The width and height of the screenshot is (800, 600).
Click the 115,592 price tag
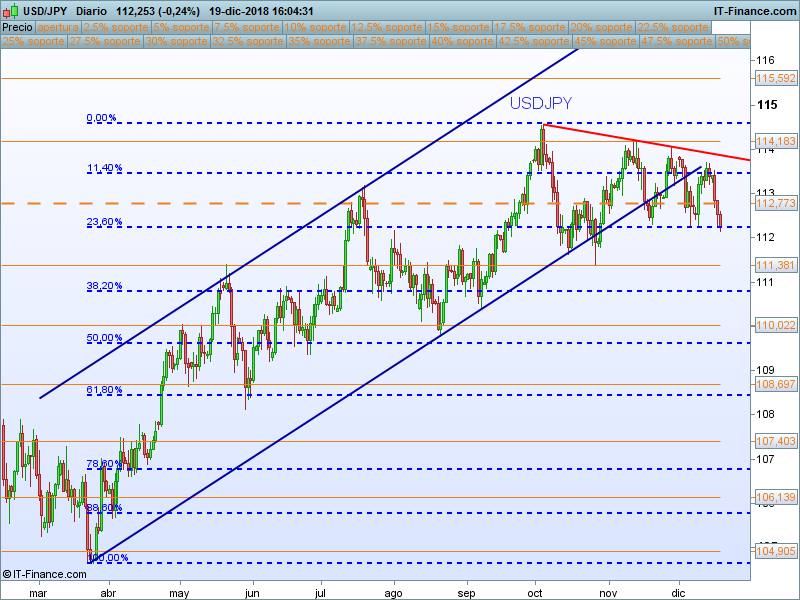pyautogui.click(x=776, y=79)
